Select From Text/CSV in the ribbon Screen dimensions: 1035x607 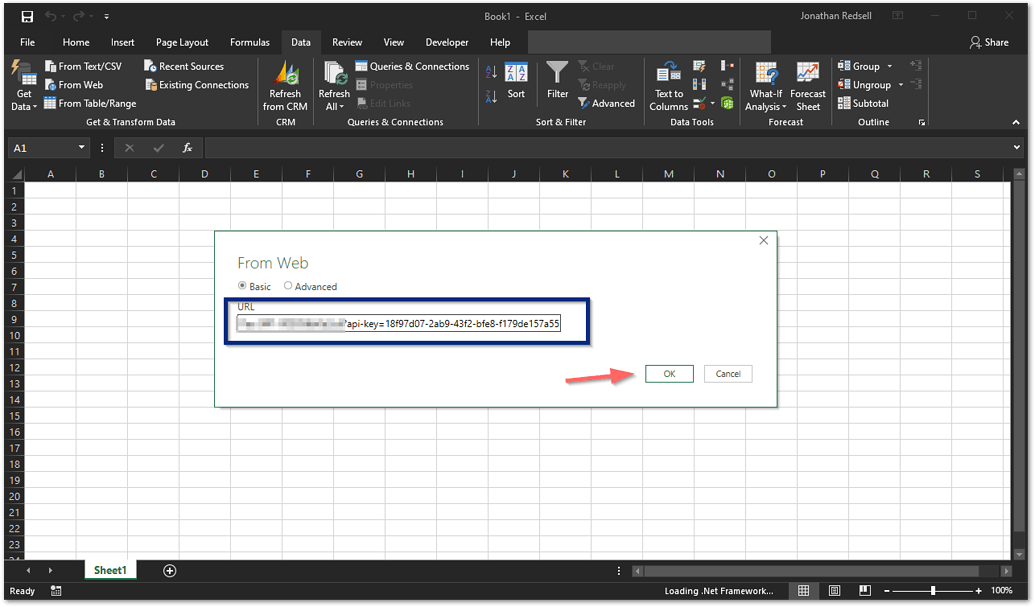pyautogui.click(x=88, y=66)
